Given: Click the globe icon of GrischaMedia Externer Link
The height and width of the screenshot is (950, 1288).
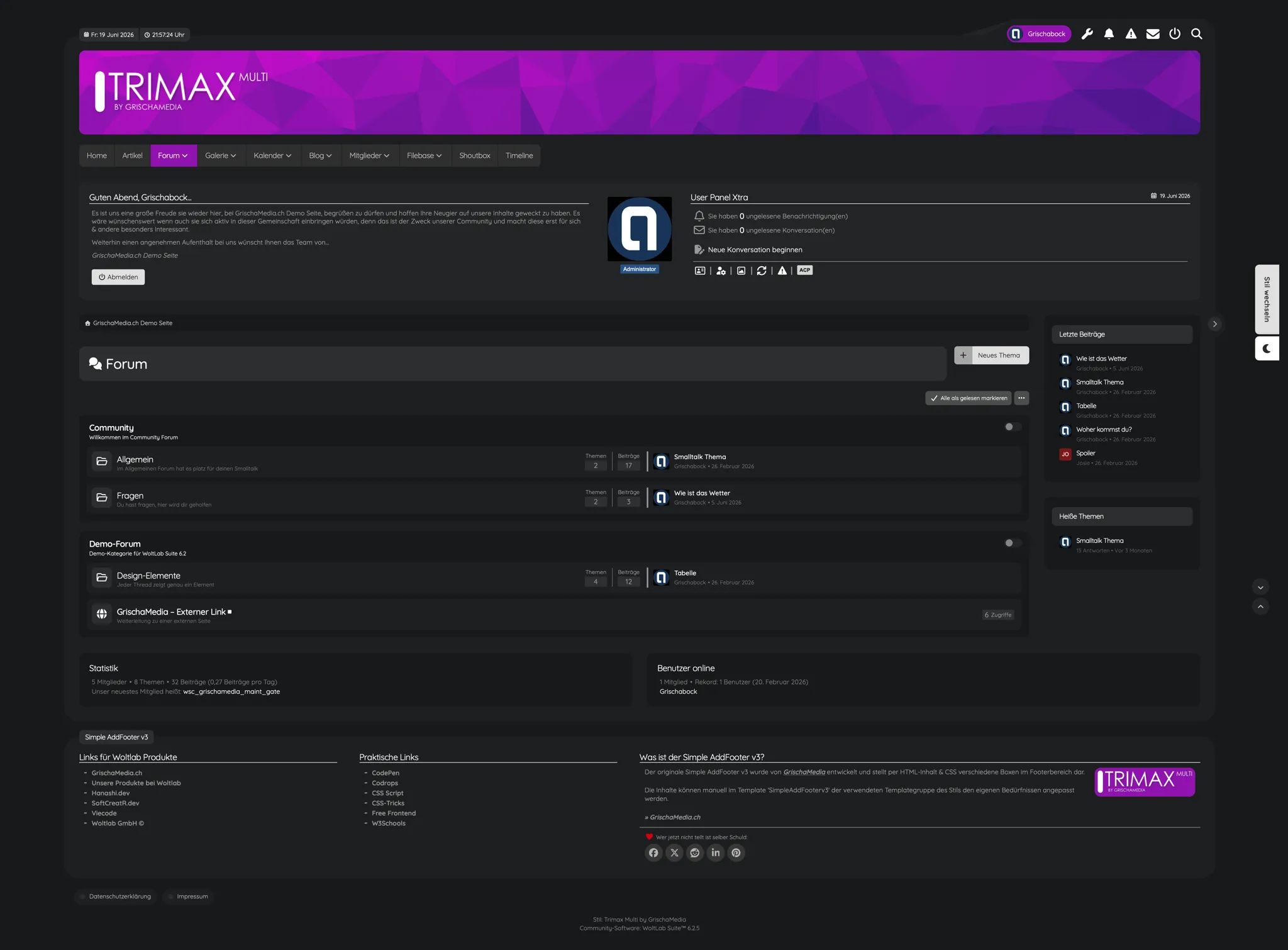Looking at the screenshot, I should [x=102, y=614].
